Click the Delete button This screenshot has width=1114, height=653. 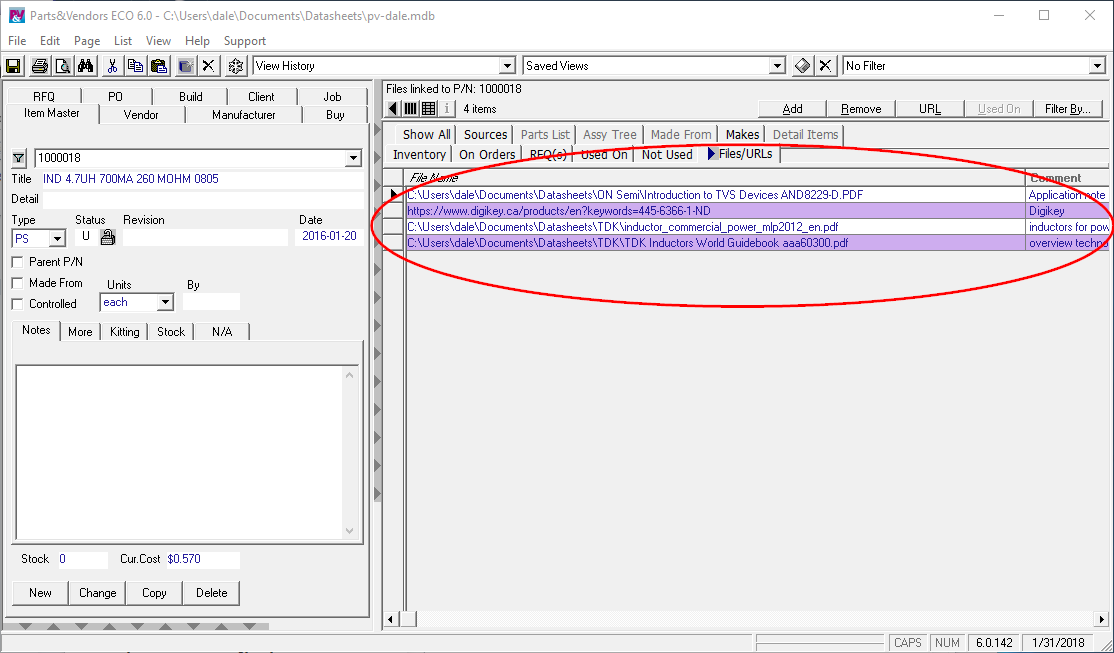pos(211,593)
